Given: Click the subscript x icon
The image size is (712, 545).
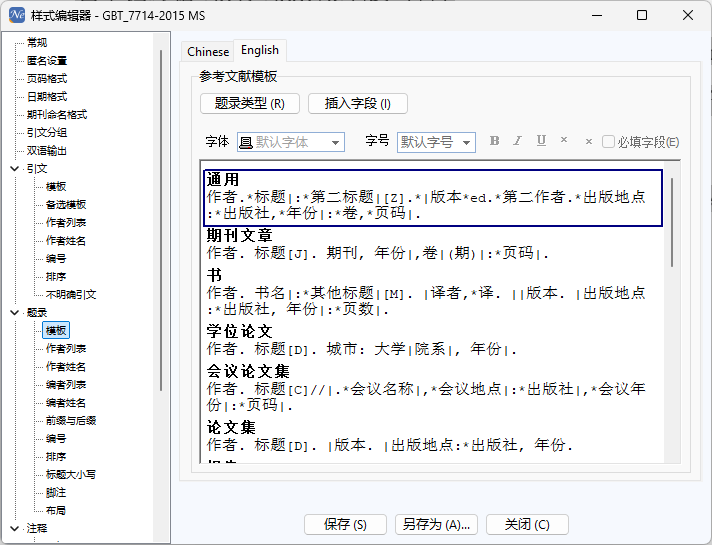Looking at the screenshot, I should coord(588,142).
